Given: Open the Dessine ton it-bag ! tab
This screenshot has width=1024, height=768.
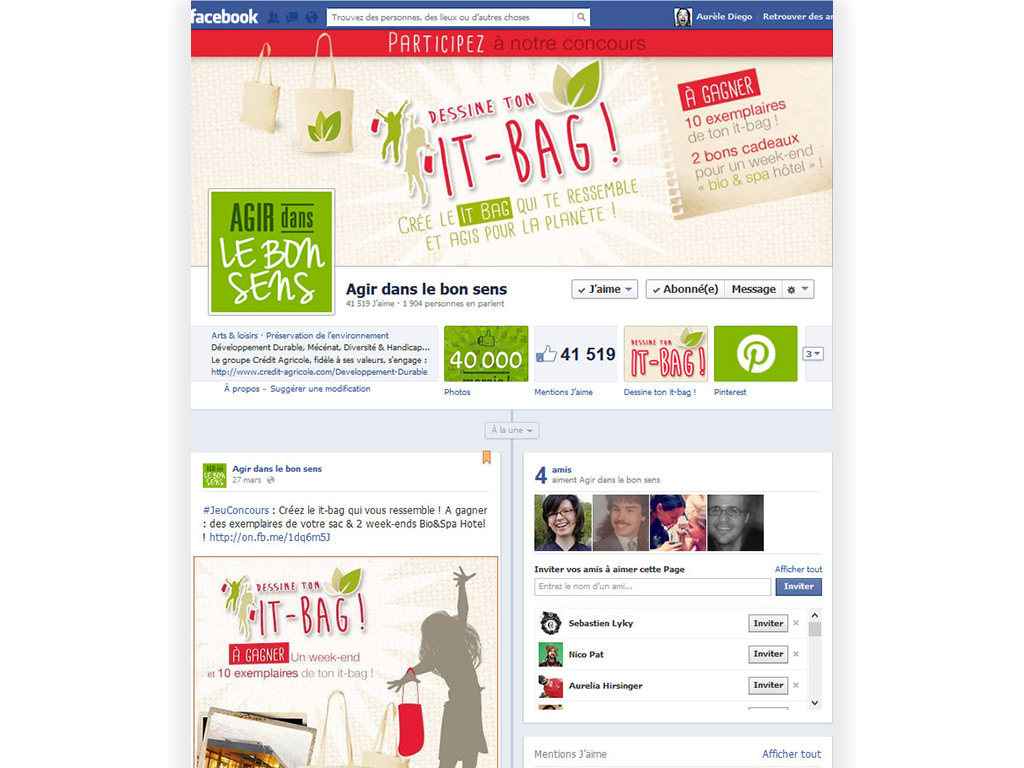Looking at the screenshot, I should pyautogui.click(x=665, y=353).
